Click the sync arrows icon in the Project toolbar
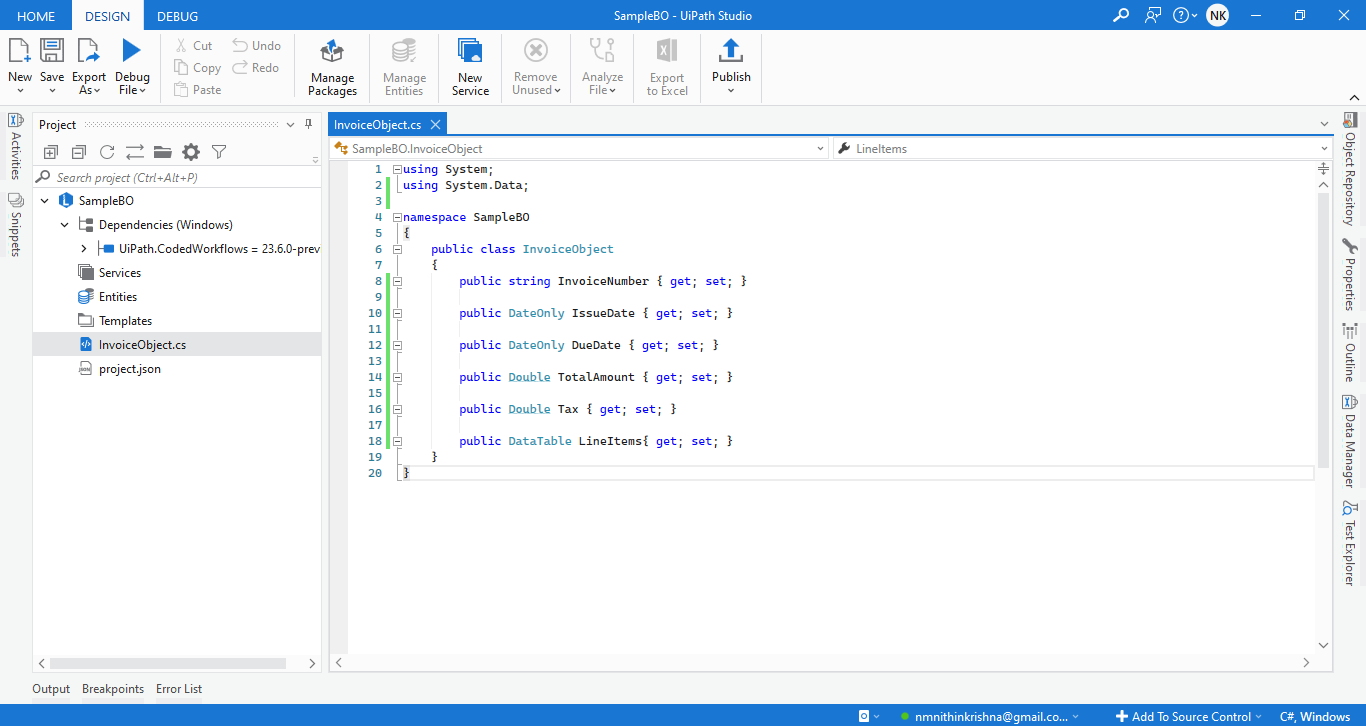 (x=135, y=152)
